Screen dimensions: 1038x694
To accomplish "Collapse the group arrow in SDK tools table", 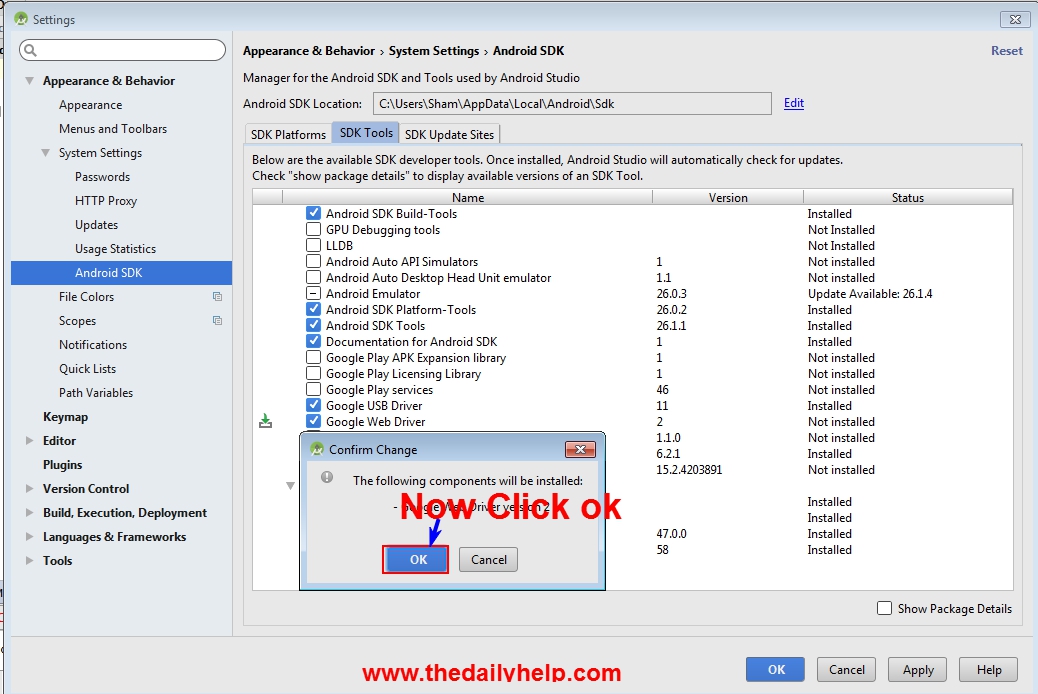I will tap(290, 486).
